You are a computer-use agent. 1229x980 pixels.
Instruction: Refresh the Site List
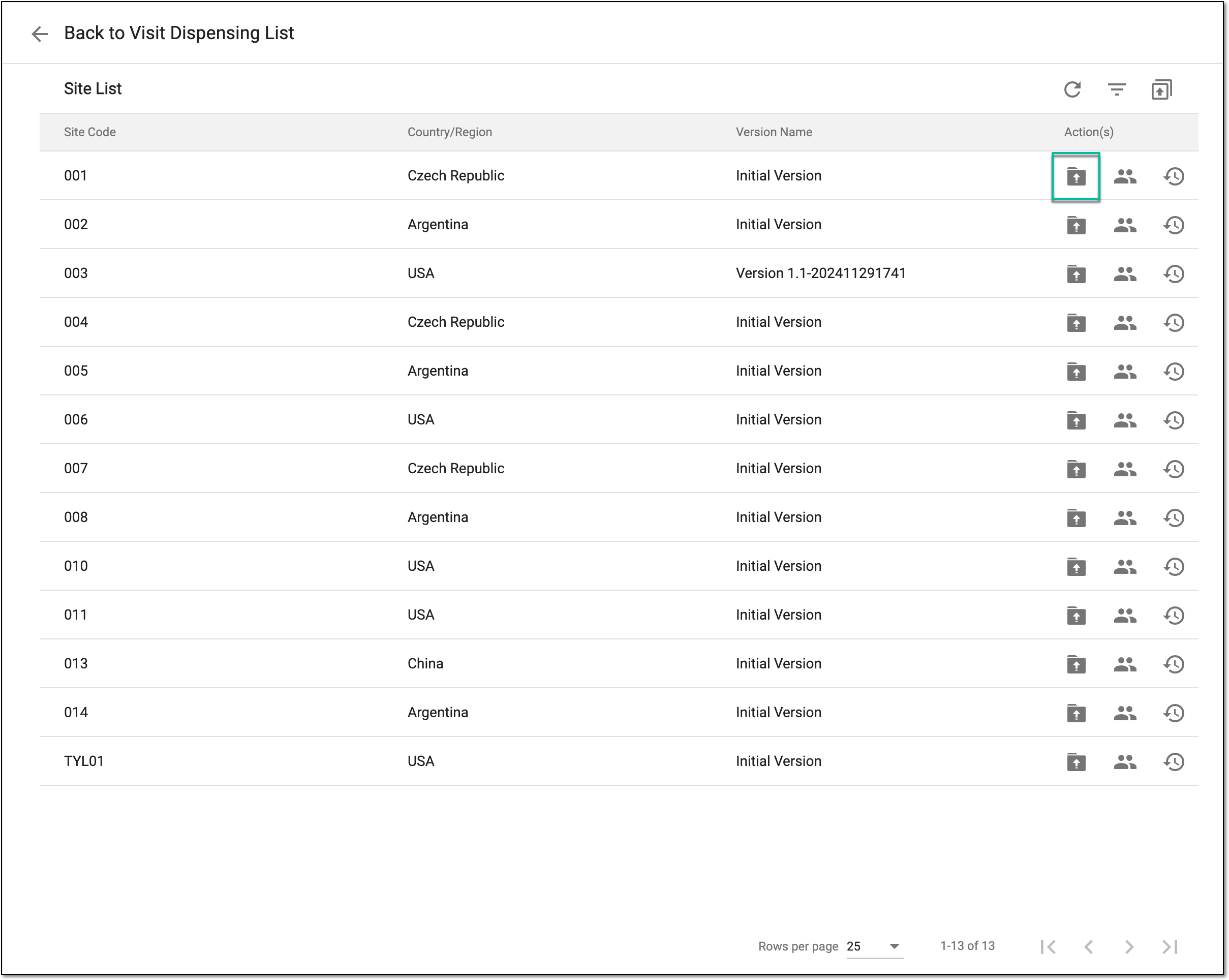(x=1072, y=89)
